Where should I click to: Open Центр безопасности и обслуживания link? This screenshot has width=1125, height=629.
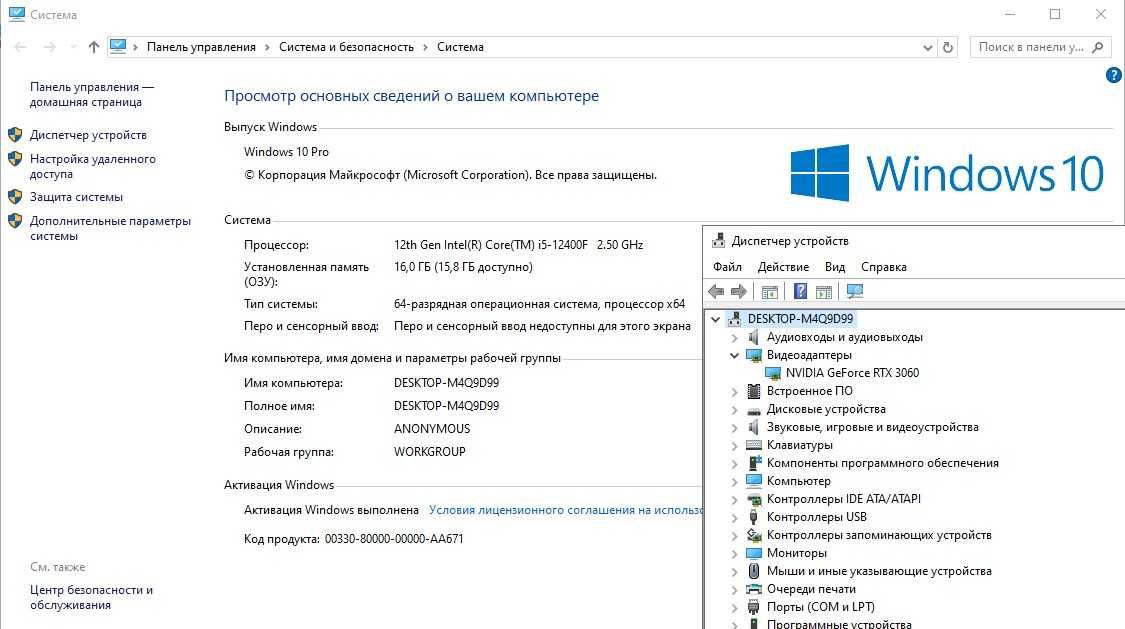[91, 597]
